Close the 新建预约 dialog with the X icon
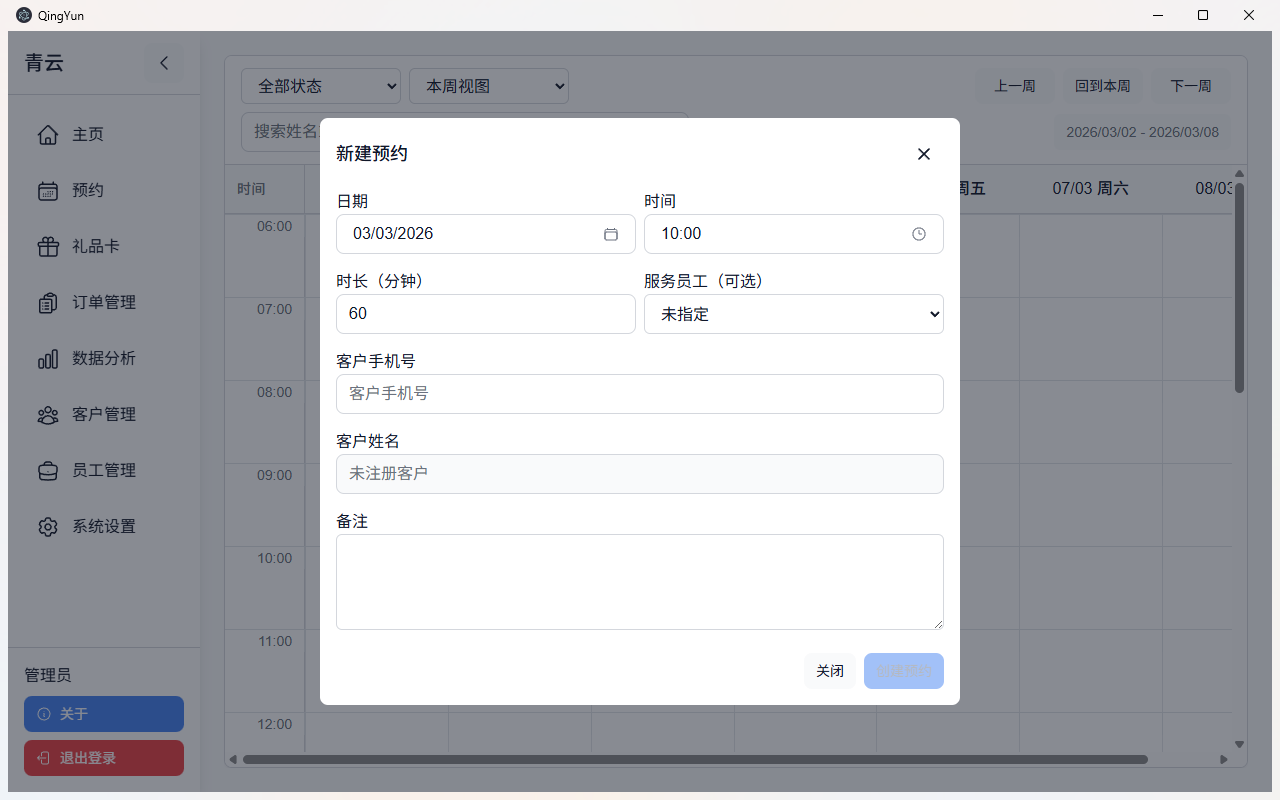The image size is (1280, 800). 924,154
